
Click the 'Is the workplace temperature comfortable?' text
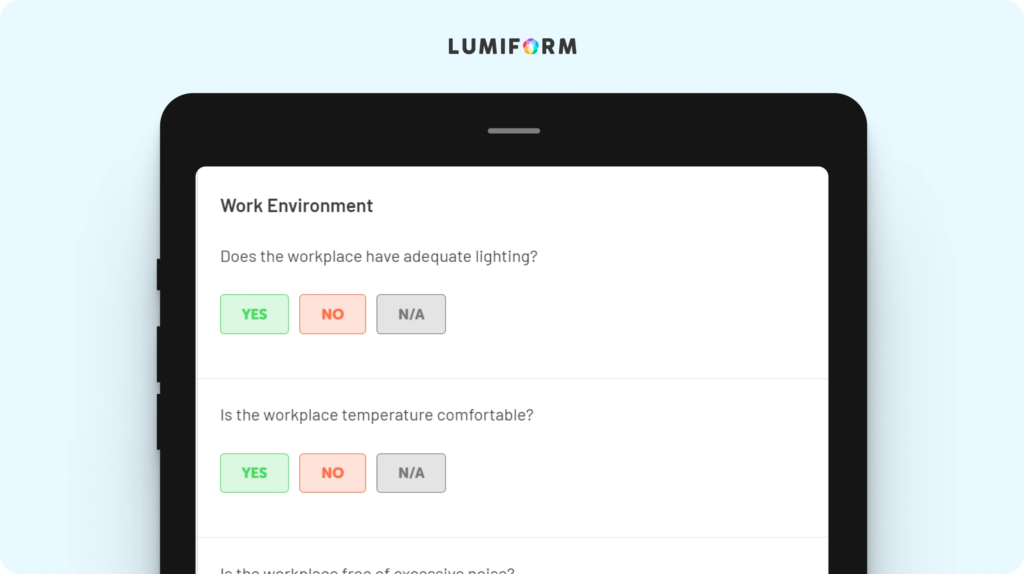377,415
